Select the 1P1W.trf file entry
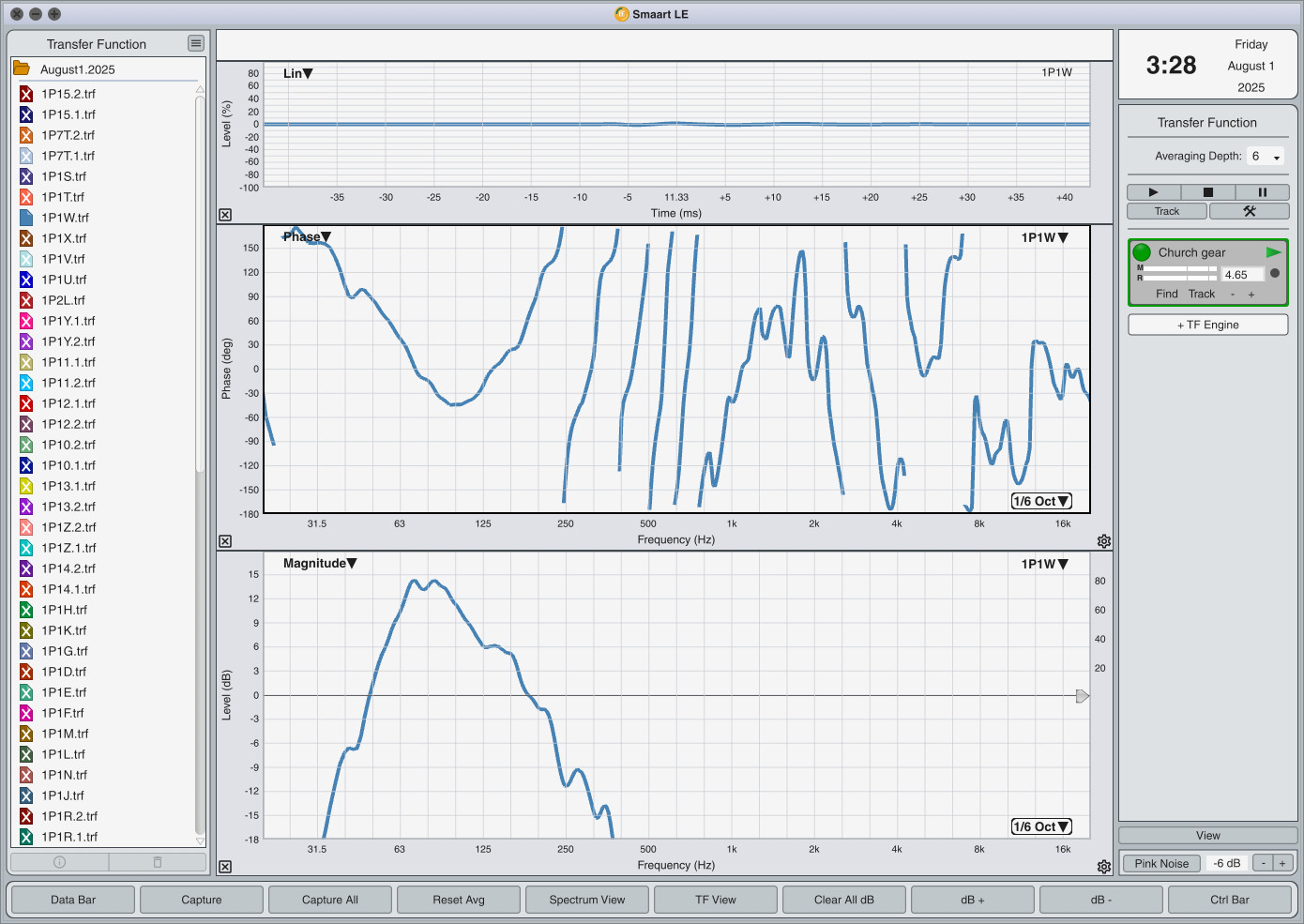The height and width of the screenshot is (924, 1304). tap(65, 218)
